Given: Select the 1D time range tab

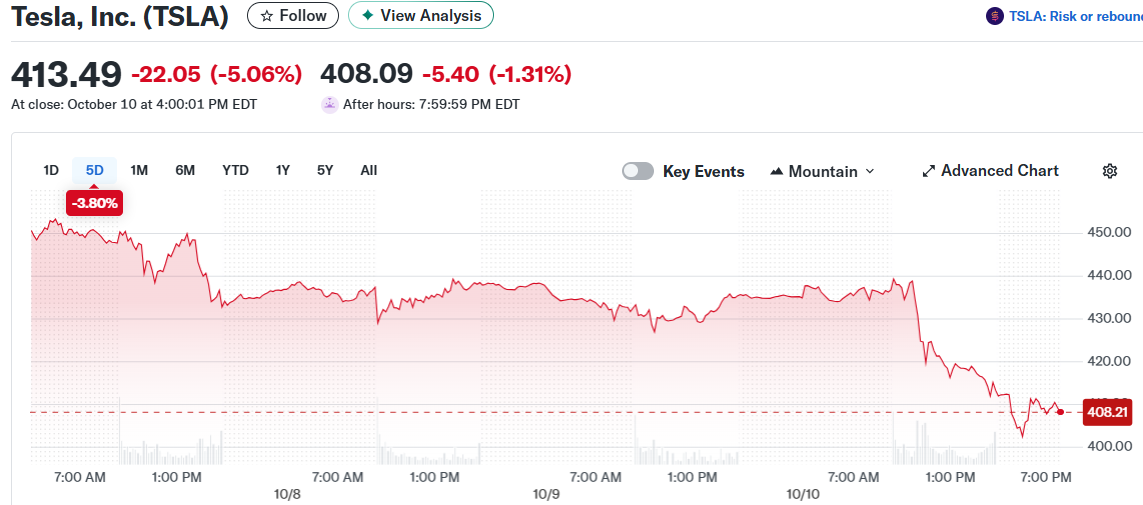Looking at the screenshot, I should tap(51, 170).
